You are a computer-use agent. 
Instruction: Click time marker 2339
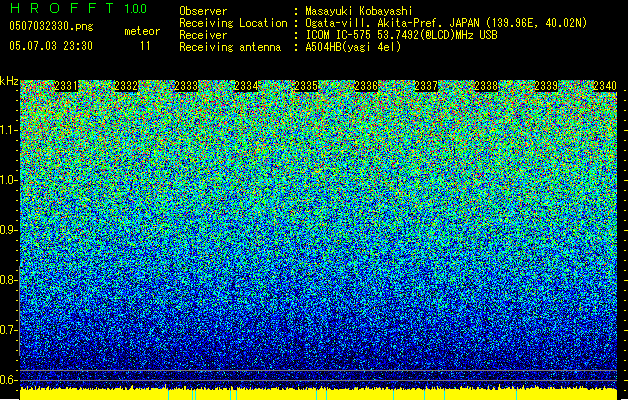tap(546, 86)
